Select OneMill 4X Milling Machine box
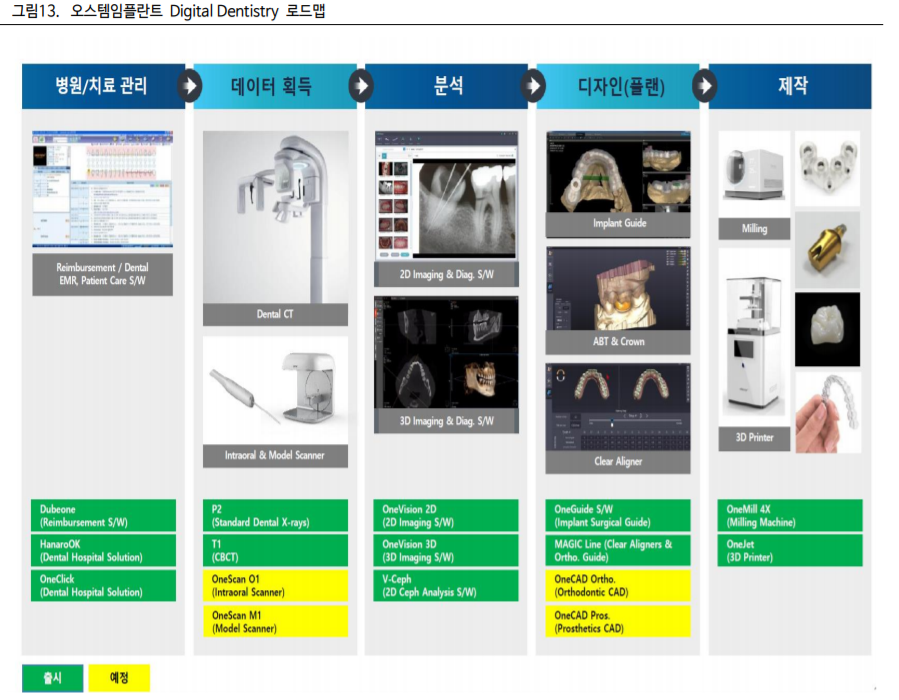The width and height of the screenshot is (899, 700). [x=790, y=515]
